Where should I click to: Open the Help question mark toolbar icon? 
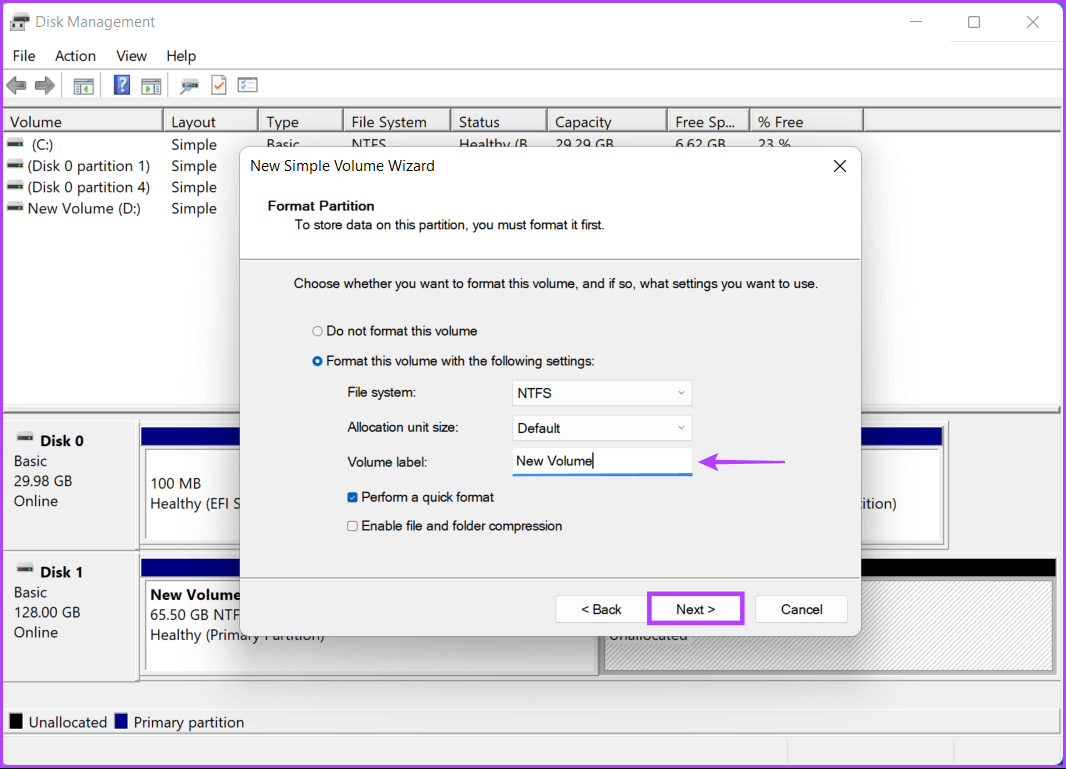coord(122,85)
